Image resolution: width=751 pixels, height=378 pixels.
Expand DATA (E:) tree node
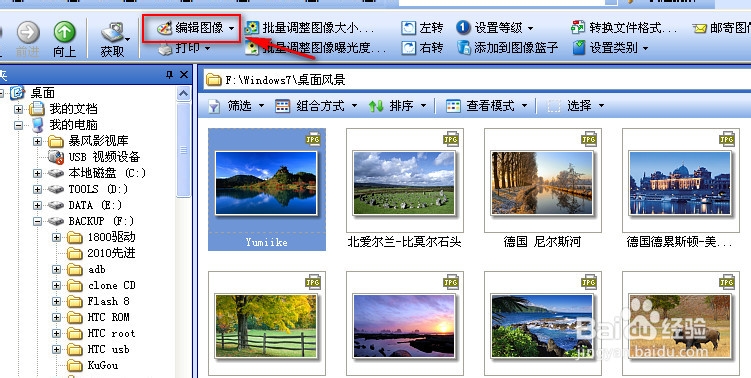(x=37, y=205)
